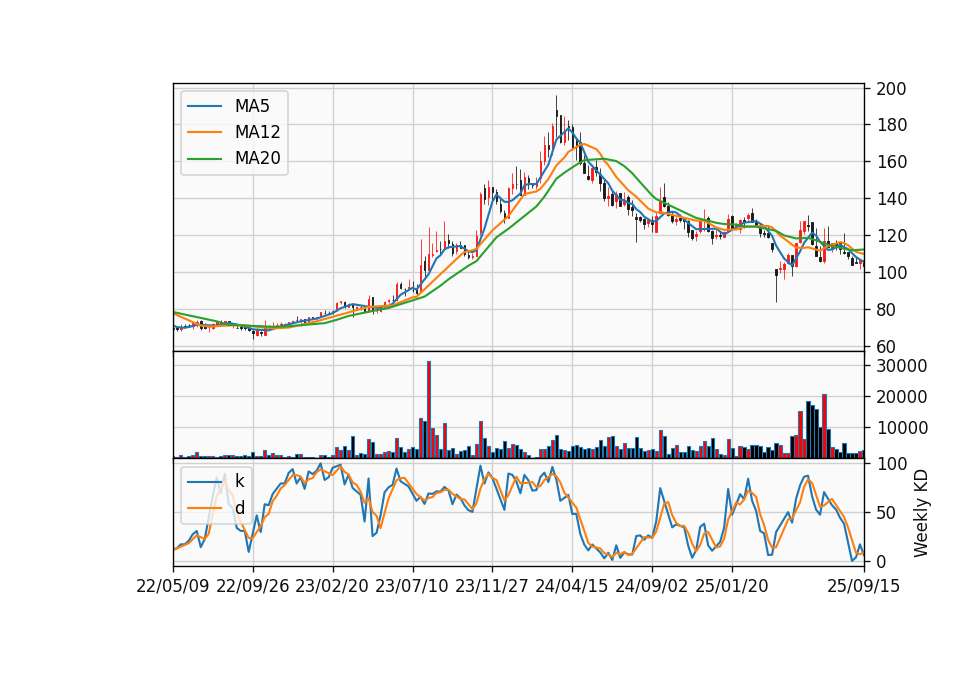
Task: Click the 180 price axis label
Action: (x=891, y=126)
